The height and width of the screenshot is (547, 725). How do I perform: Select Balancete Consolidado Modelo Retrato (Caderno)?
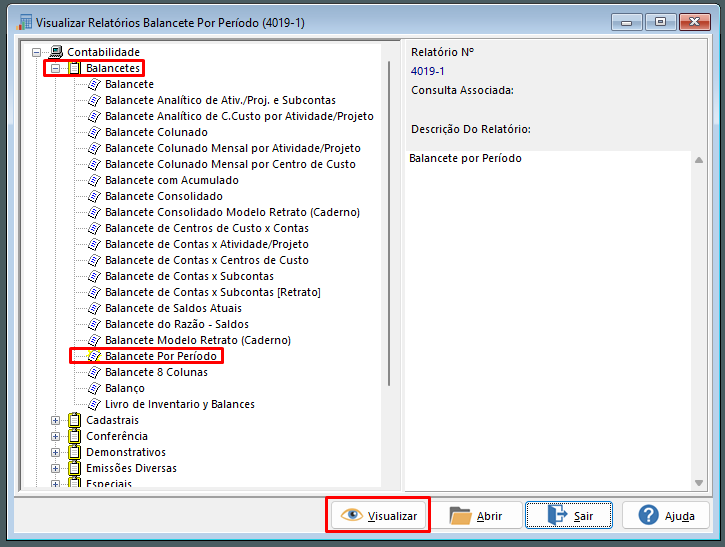(x=232, y=212)
